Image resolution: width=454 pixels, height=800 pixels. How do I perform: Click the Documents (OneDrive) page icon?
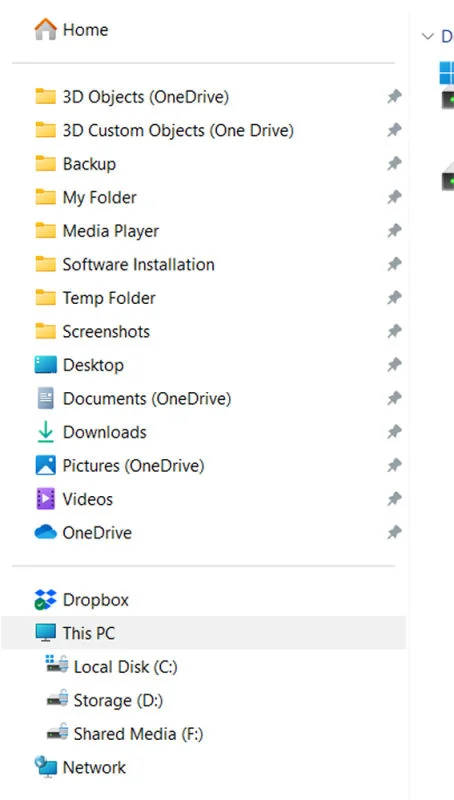pyautogui.click(x=45, y=398)
